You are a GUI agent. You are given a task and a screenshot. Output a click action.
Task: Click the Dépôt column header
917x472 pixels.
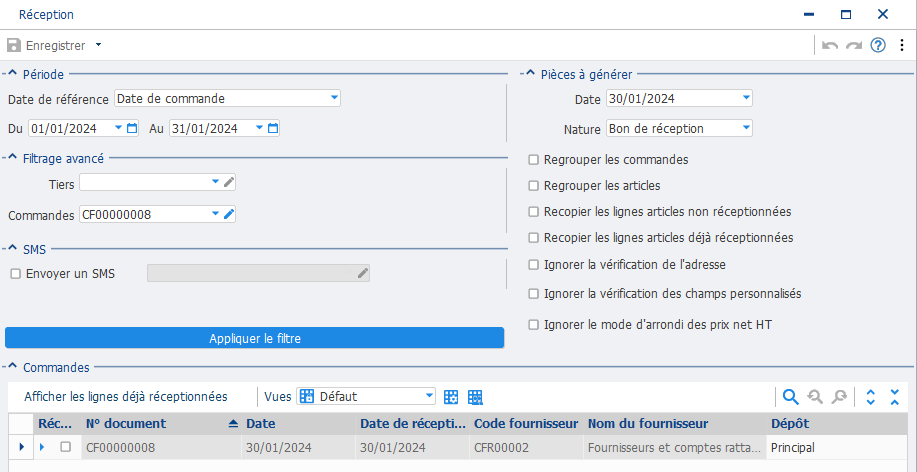point(836,423)
